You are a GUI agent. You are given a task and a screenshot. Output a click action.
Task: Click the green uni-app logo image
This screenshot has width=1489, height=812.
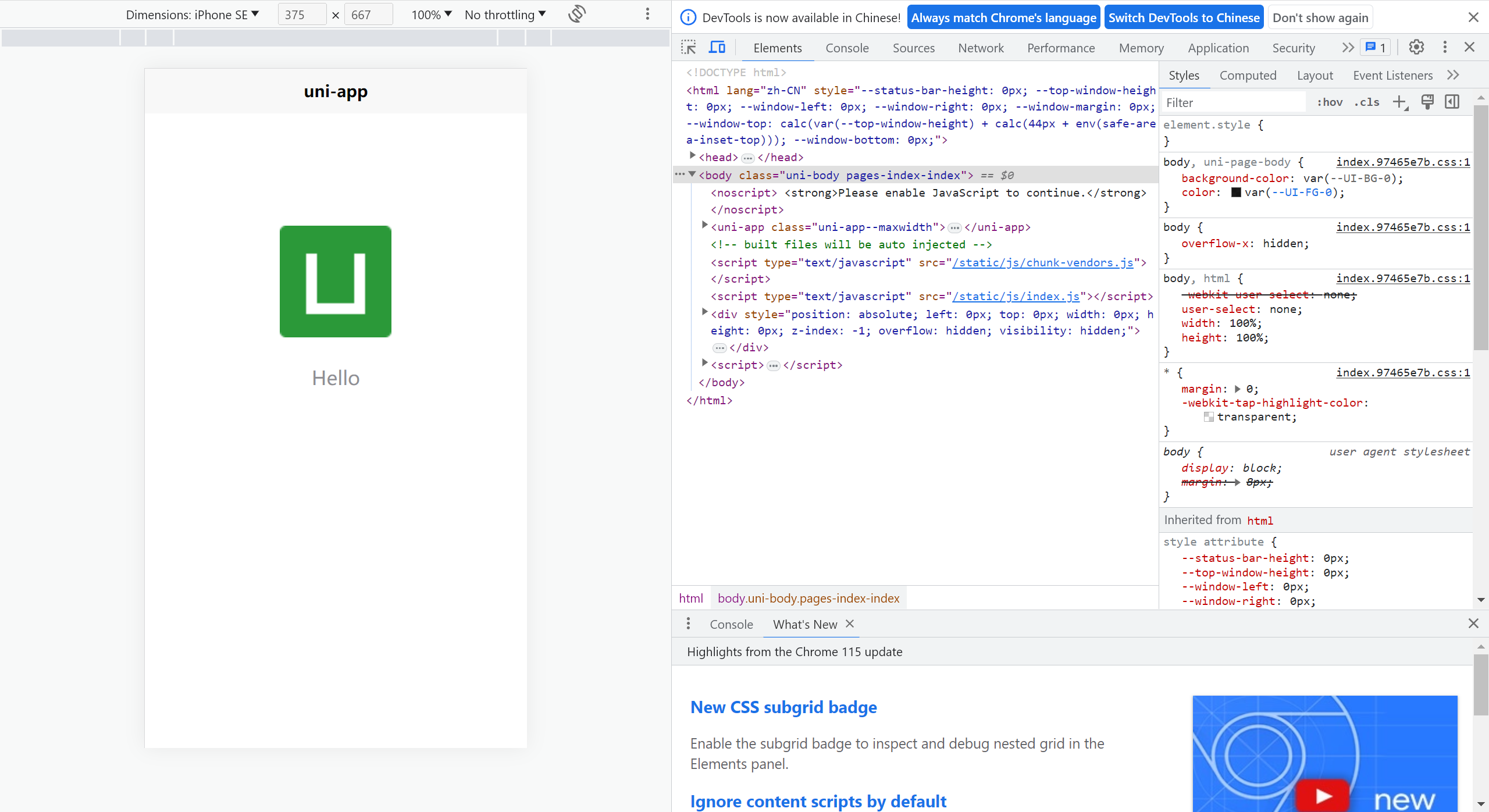tap(336, 282)
